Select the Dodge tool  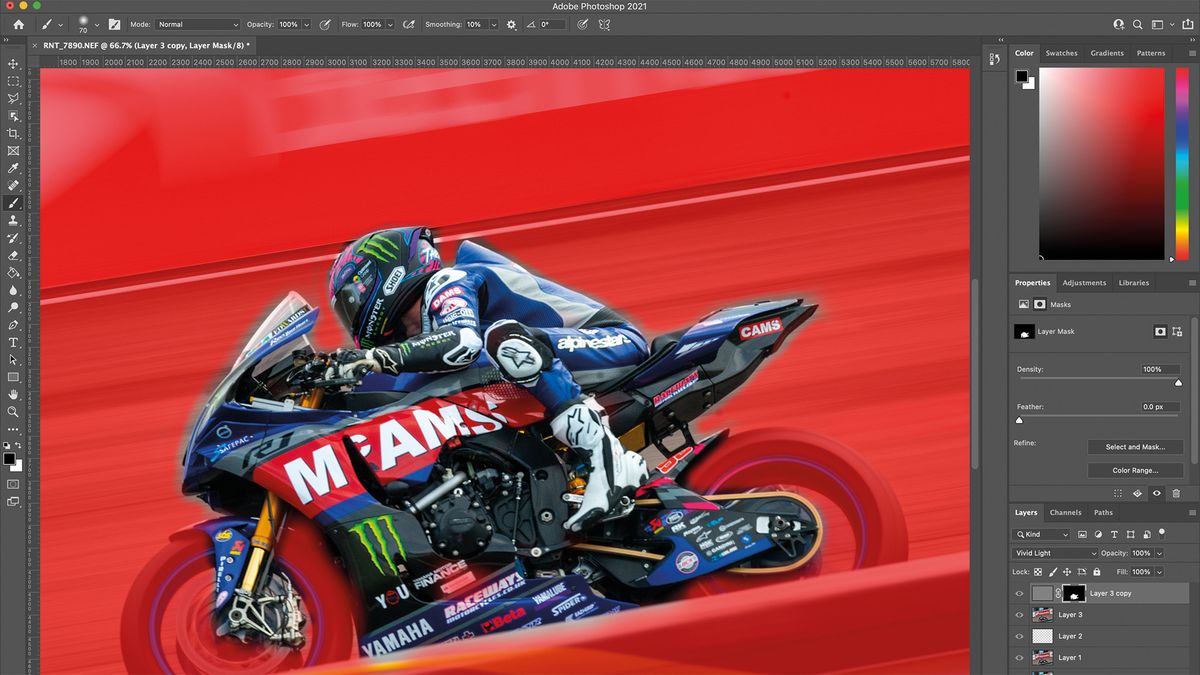click(13, 307)
